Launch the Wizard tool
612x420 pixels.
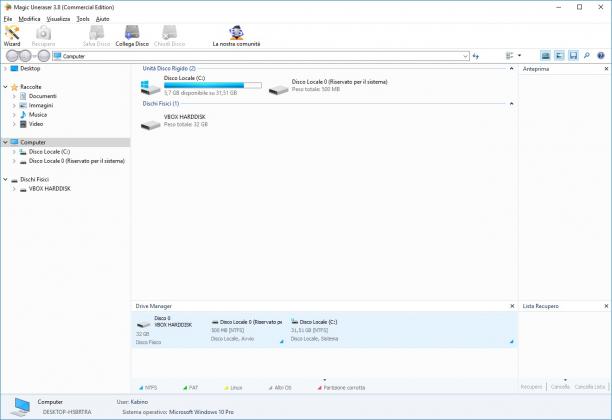coord(12,36)
